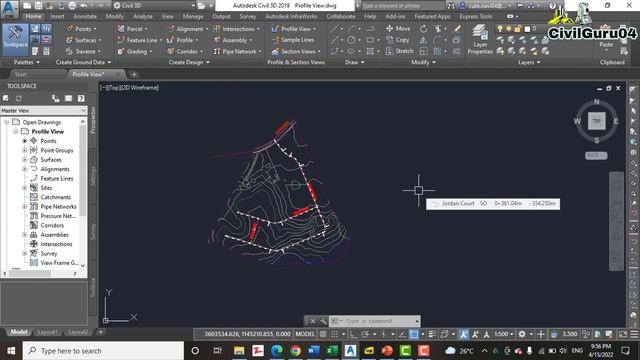Screen dimensions: 640x360
Task: Click the Pipe Network tool
Action: 236,51
